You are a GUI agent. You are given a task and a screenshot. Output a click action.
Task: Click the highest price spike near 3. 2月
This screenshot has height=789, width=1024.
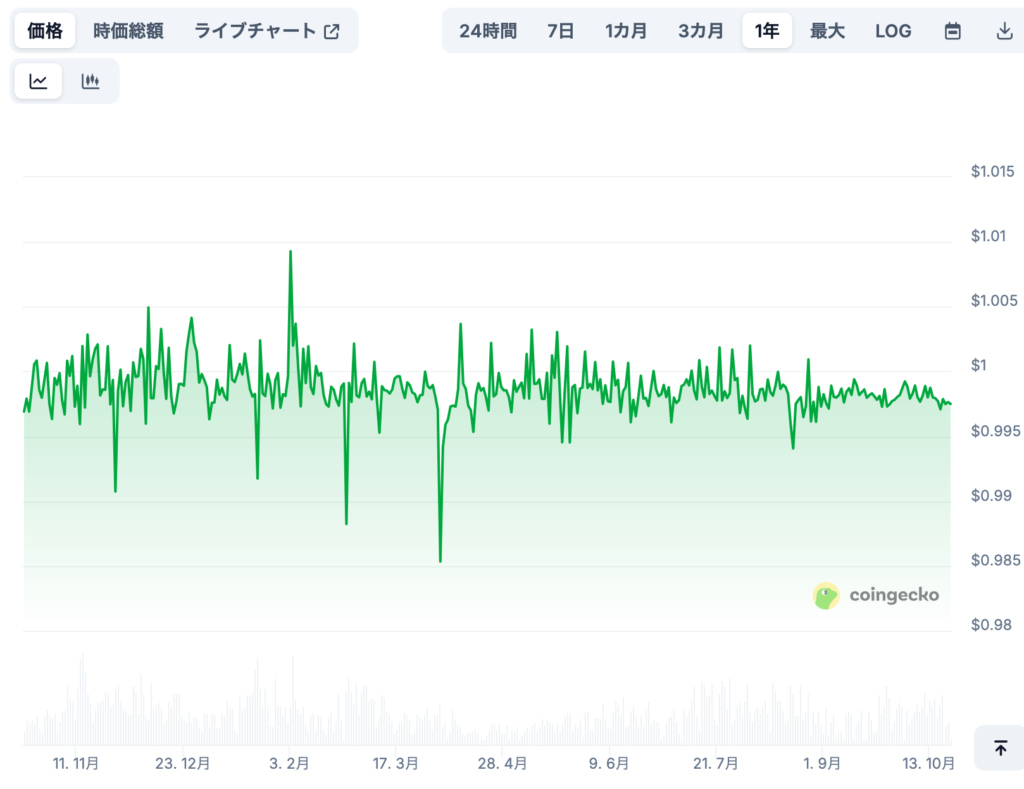click(291, 252)
